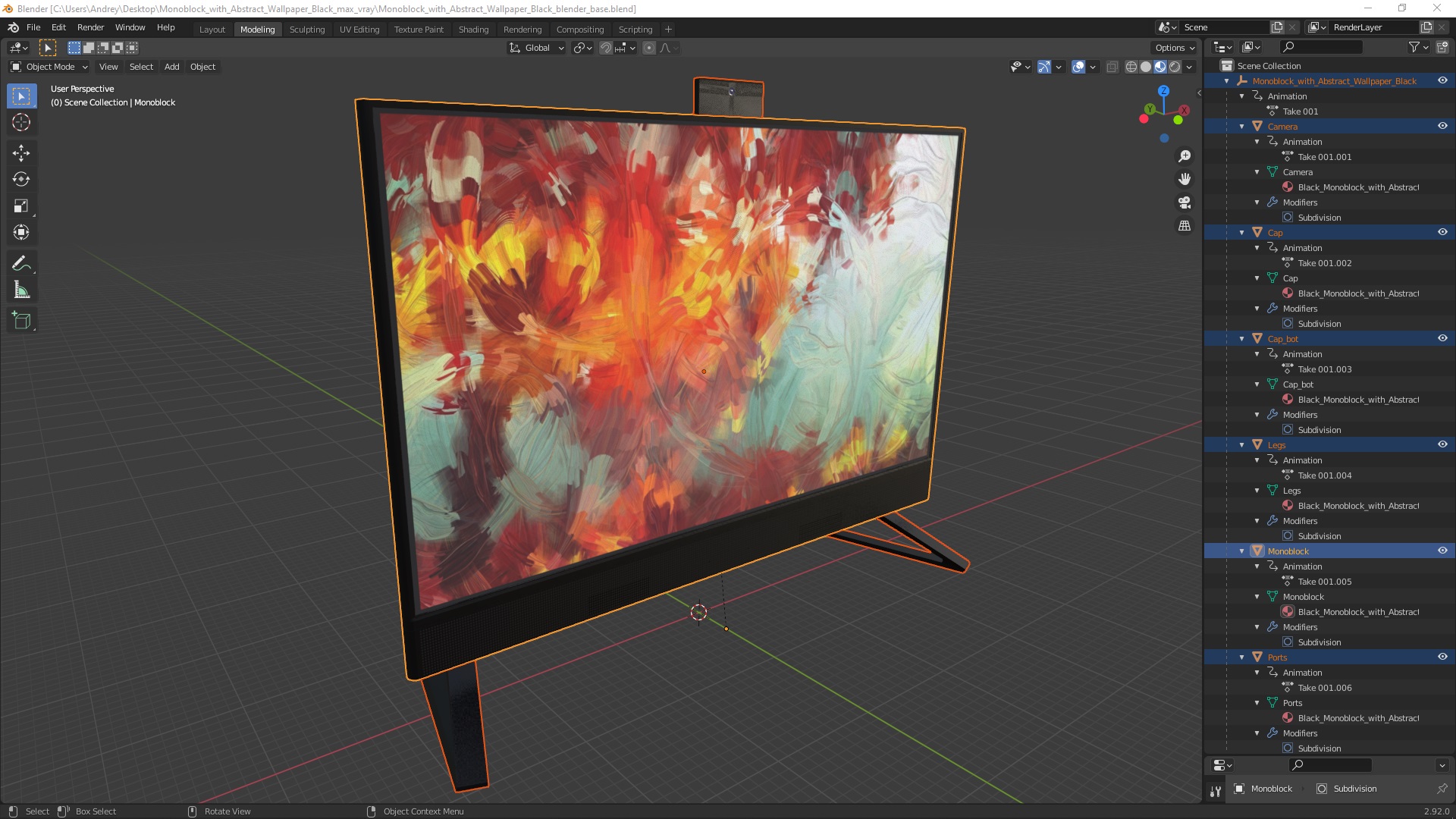Image resolution: width=1456 pixels, height=819 pixels.
Task: Choose the Measure tool
Action: 21,290
